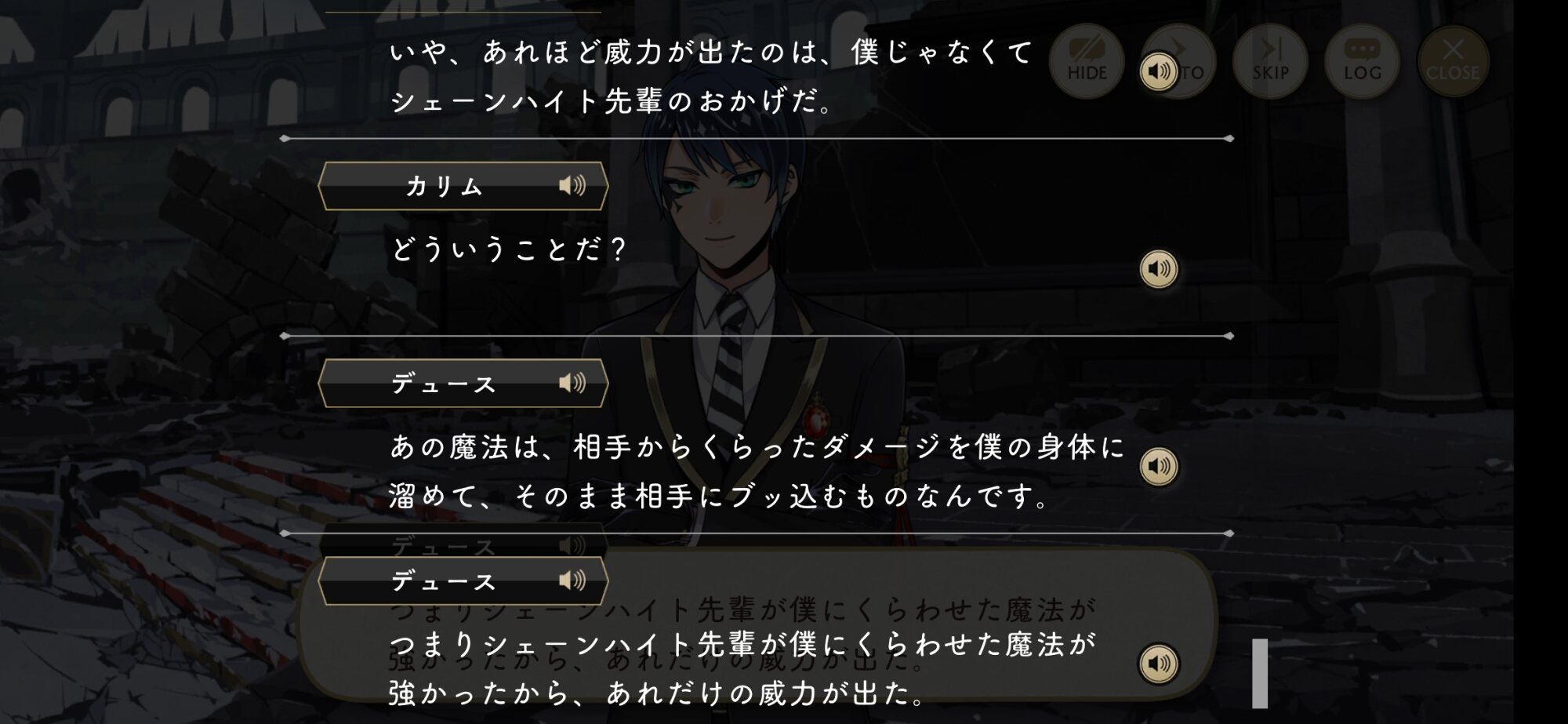Viewport: 1568px width, 724px height.
Task: Tap speaker icon in デュース nameplate above つまりシェーンハイト
Action: click(572, 580)
